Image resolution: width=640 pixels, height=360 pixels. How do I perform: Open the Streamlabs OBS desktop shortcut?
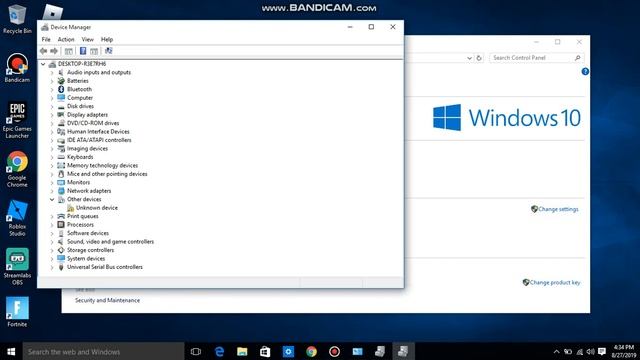click(x=17, y=267)
